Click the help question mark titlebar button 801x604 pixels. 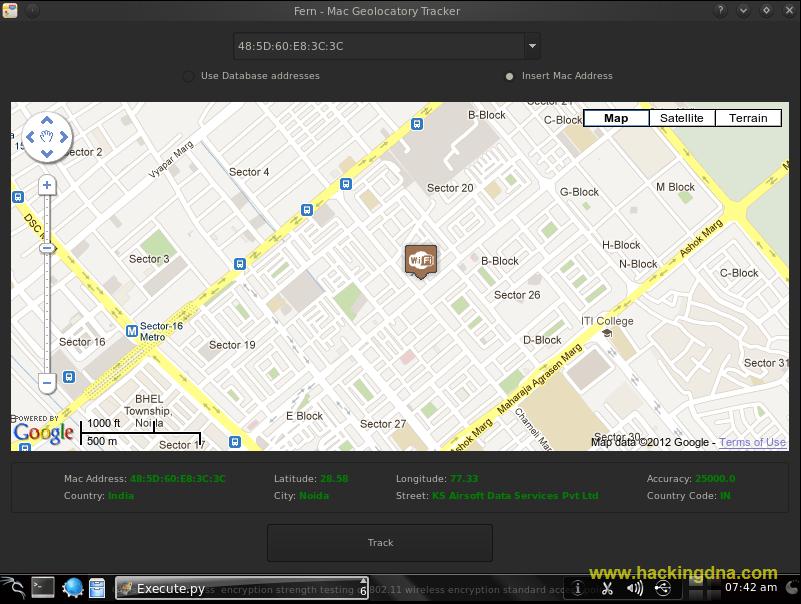click(x=720, y=10)
